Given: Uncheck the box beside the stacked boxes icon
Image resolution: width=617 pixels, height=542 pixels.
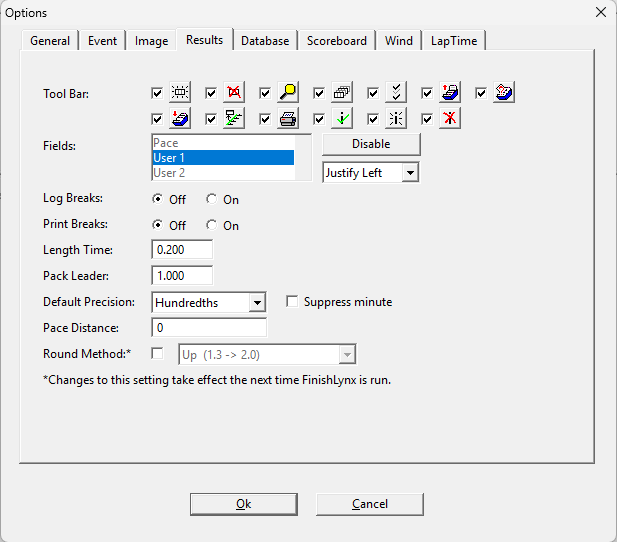Looking at the screenshot, I should click(x=319, y=93).
